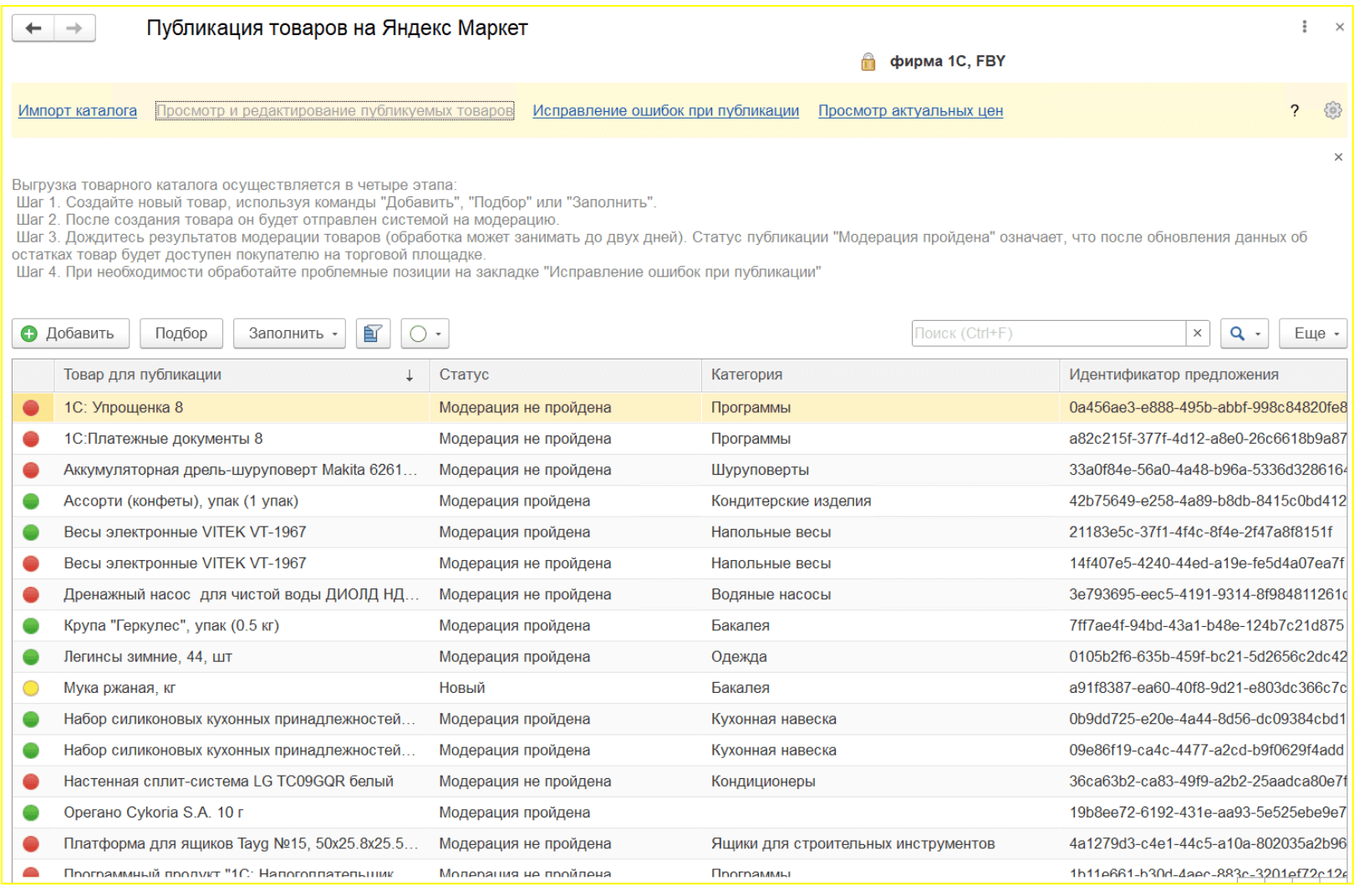Image resolution: width=1359 pixels, height=896 pixels.
Task: Clear the search field with X
Action: [x=1197, y=333]
